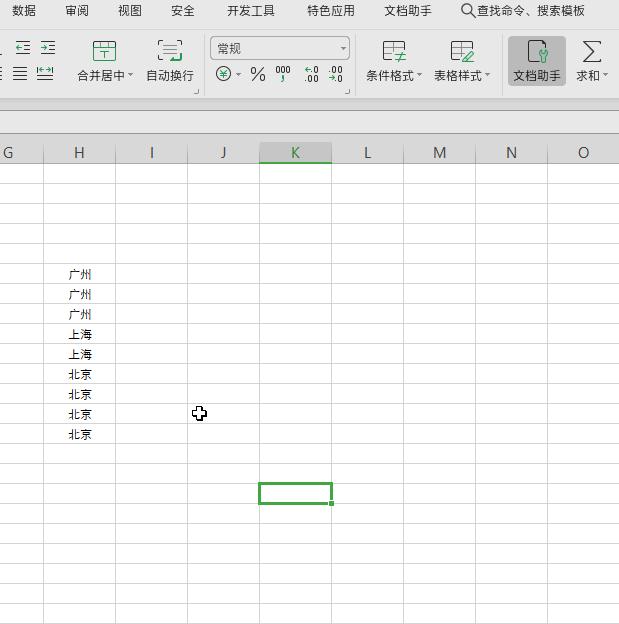Image resolution: width=619 pixels, height=624 pixels.
Task: Open the 常规 number format combo box
Action: pos(280,49)
